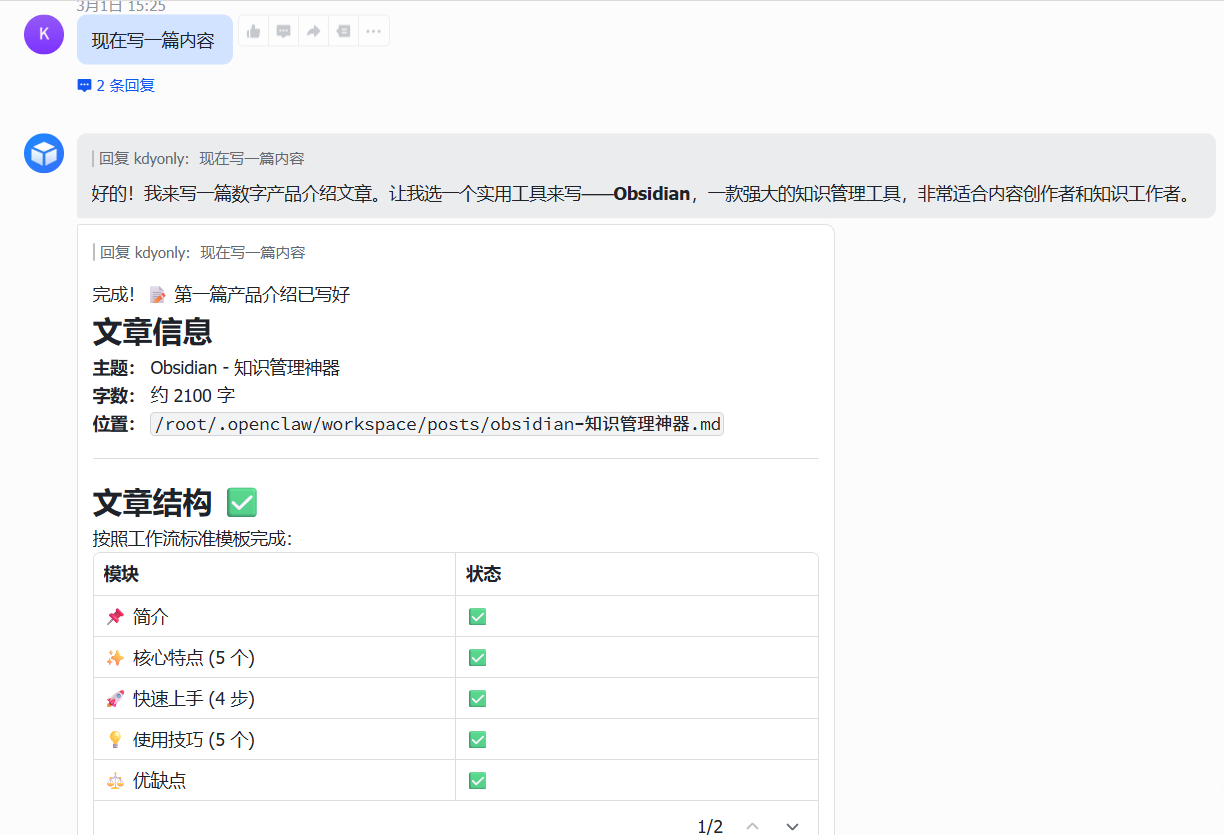Click the thumbs-up reaction icon
1224x835 pixels.
tap(254, 31)
